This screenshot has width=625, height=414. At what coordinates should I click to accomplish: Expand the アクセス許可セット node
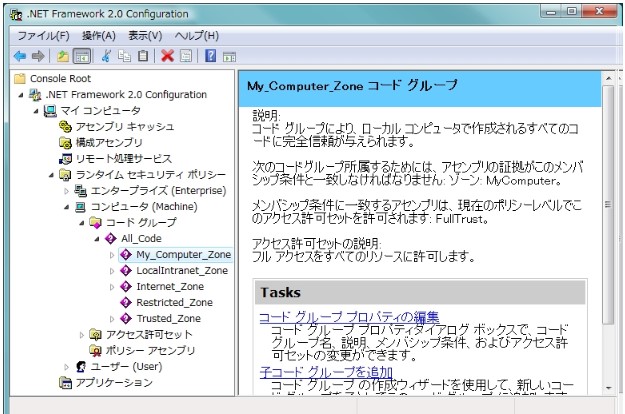click(82, 335)
